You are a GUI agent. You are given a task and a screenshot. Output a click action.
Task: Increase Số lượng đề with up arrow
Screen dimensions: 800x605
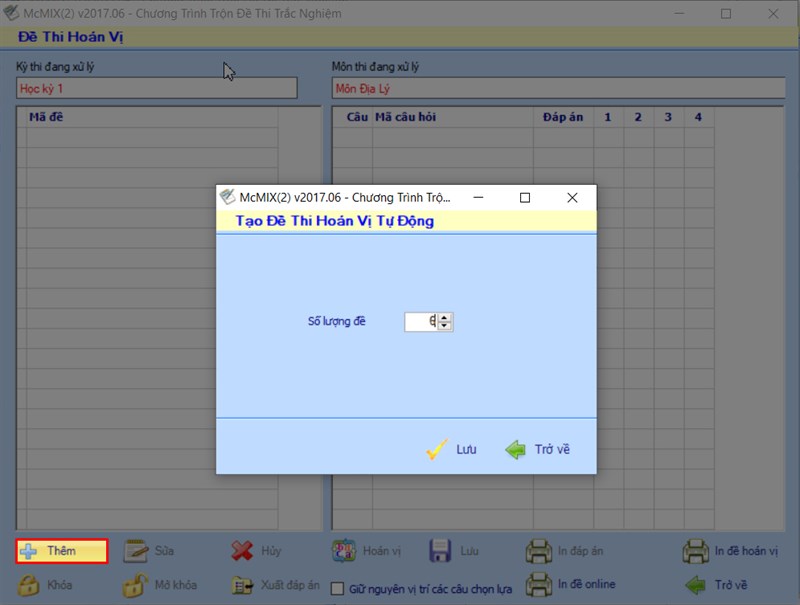(x=444, y=317)
